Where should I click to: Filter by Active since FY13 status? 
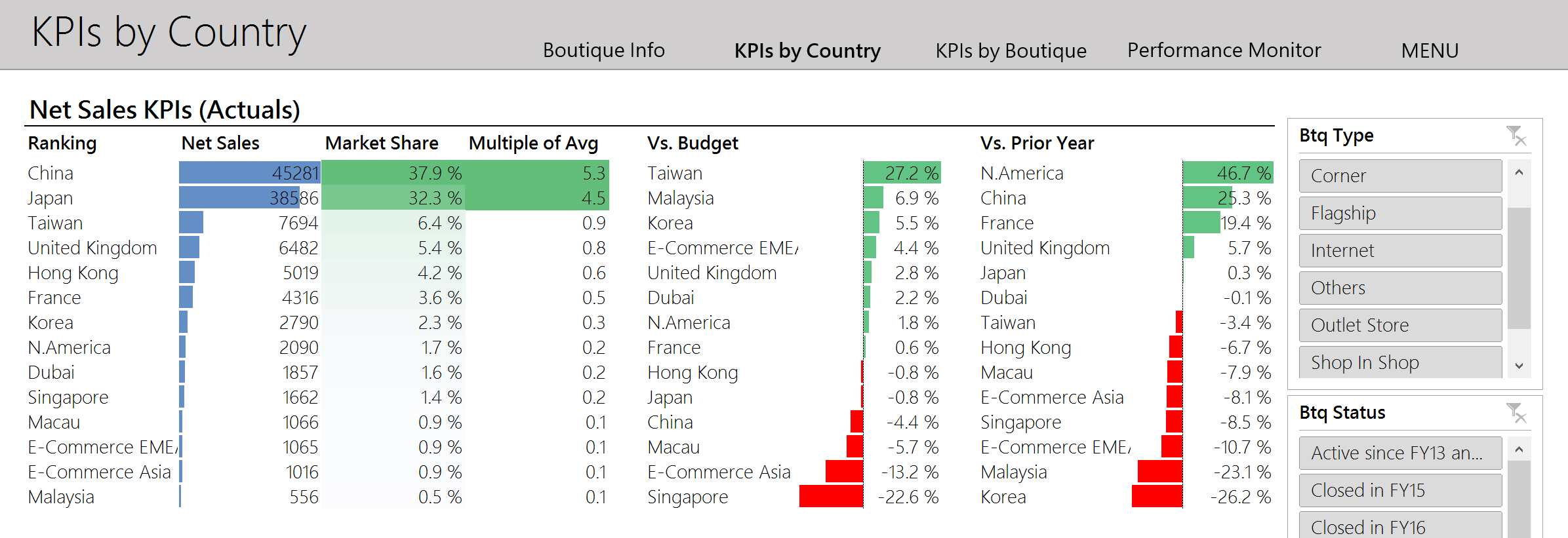tap(1399, 453)
